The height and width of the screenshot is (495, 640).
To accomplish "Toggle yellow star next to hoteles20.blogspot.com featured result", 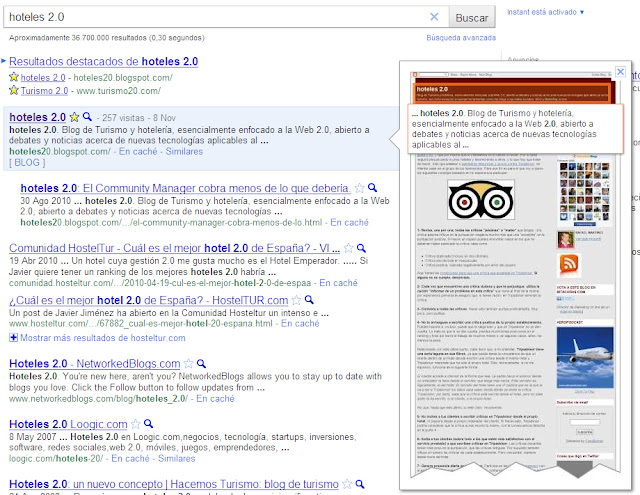I will (x=14, y=77).
